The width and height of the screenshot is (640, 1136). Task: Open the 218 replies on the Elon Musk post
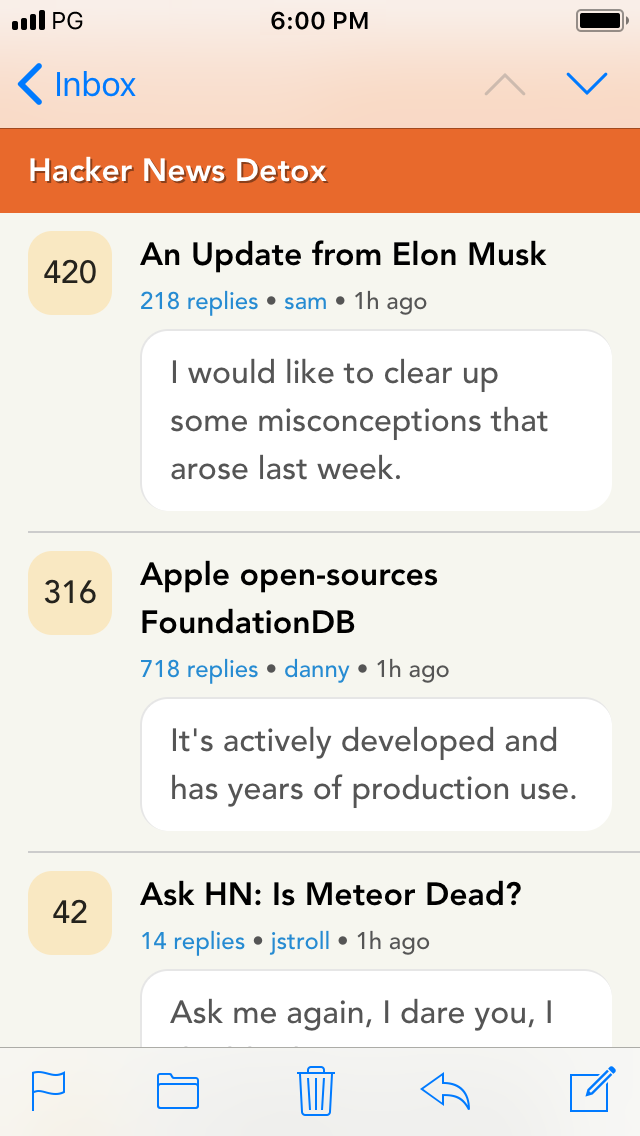click(x=199, y=301)
